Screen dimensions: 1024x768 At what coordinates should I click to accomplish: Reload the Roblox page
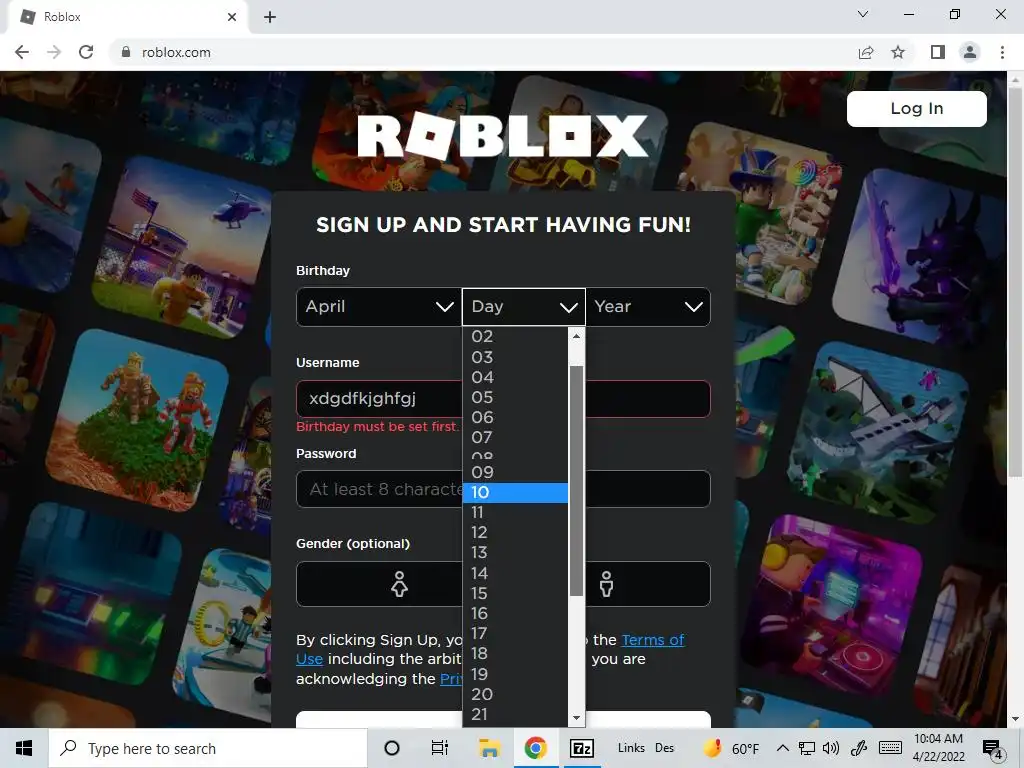click(86, 52)
